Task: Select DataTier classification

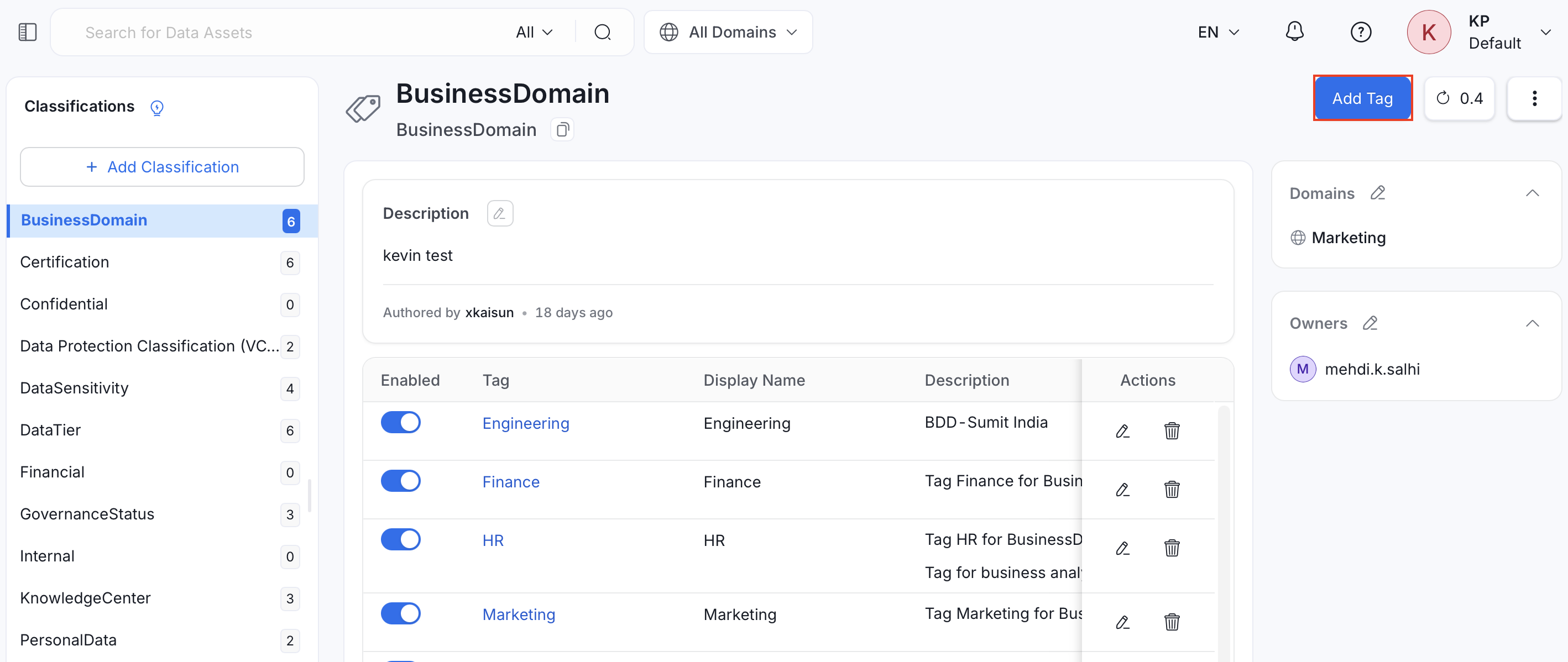Action: 163,430
